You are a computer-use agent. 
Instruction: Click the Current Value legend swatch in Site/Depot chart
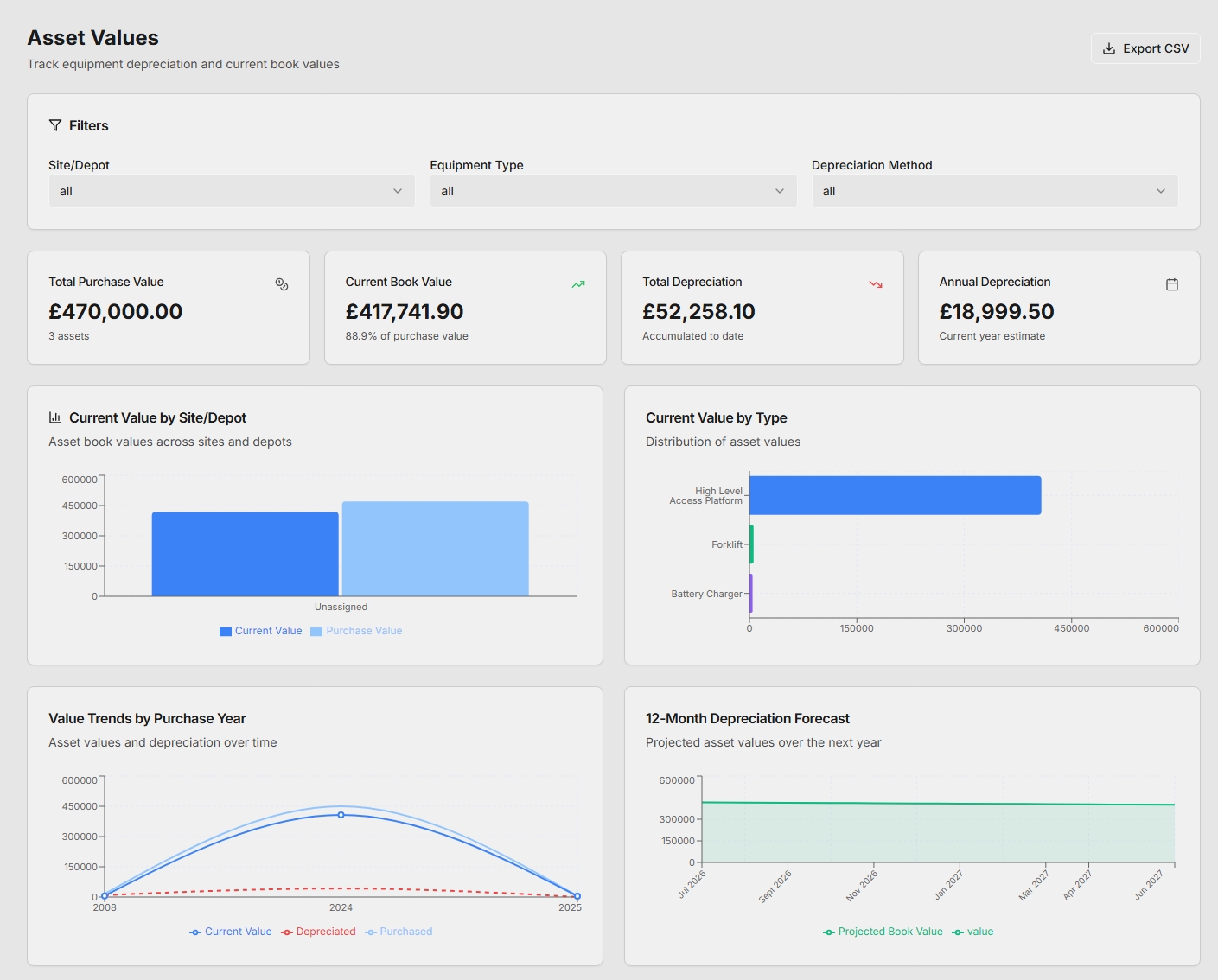coord(226,632)
